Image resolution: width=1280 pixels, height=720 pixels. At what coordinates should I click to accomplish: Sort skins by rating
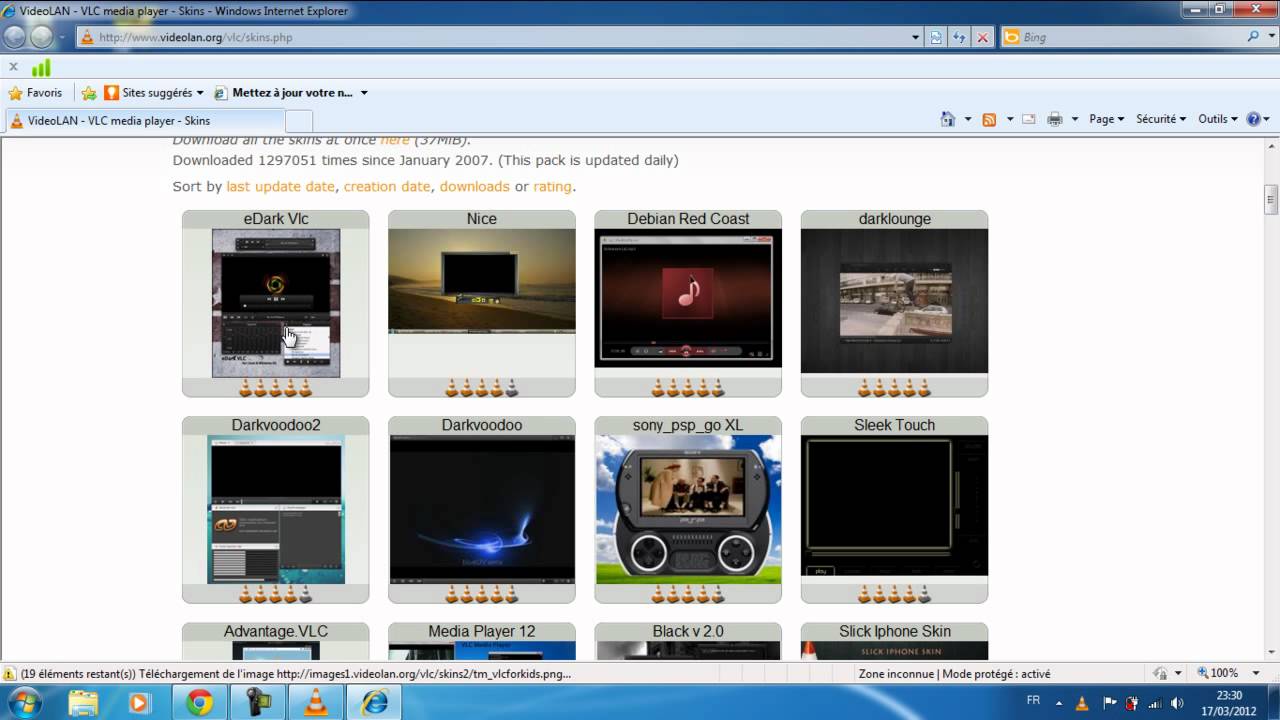click(x=552, y=186)
